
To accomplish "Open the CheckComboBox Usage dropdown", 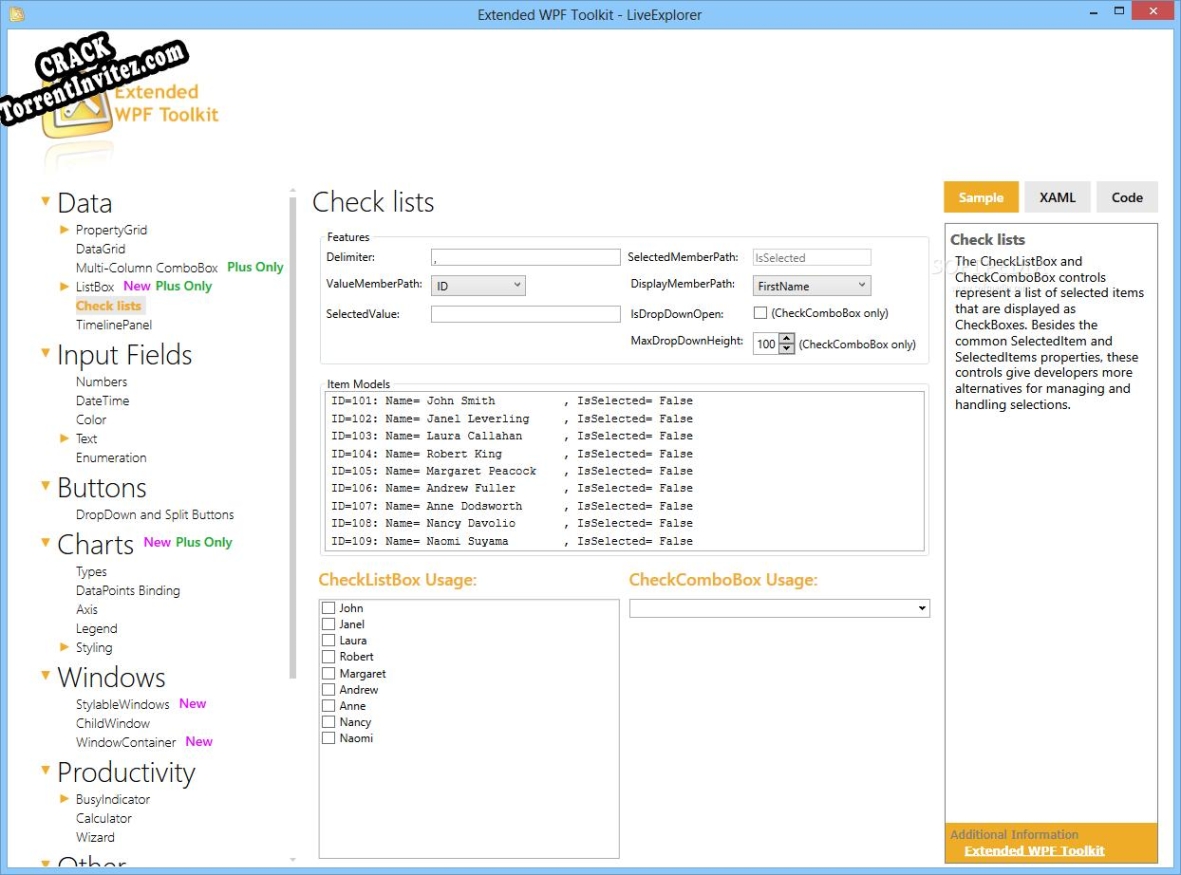I will (922, 607).
